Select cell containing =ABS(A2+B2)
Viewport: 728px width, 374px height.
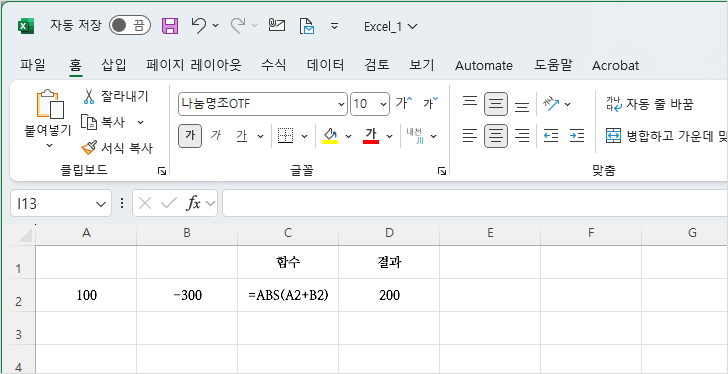point(288,295)
